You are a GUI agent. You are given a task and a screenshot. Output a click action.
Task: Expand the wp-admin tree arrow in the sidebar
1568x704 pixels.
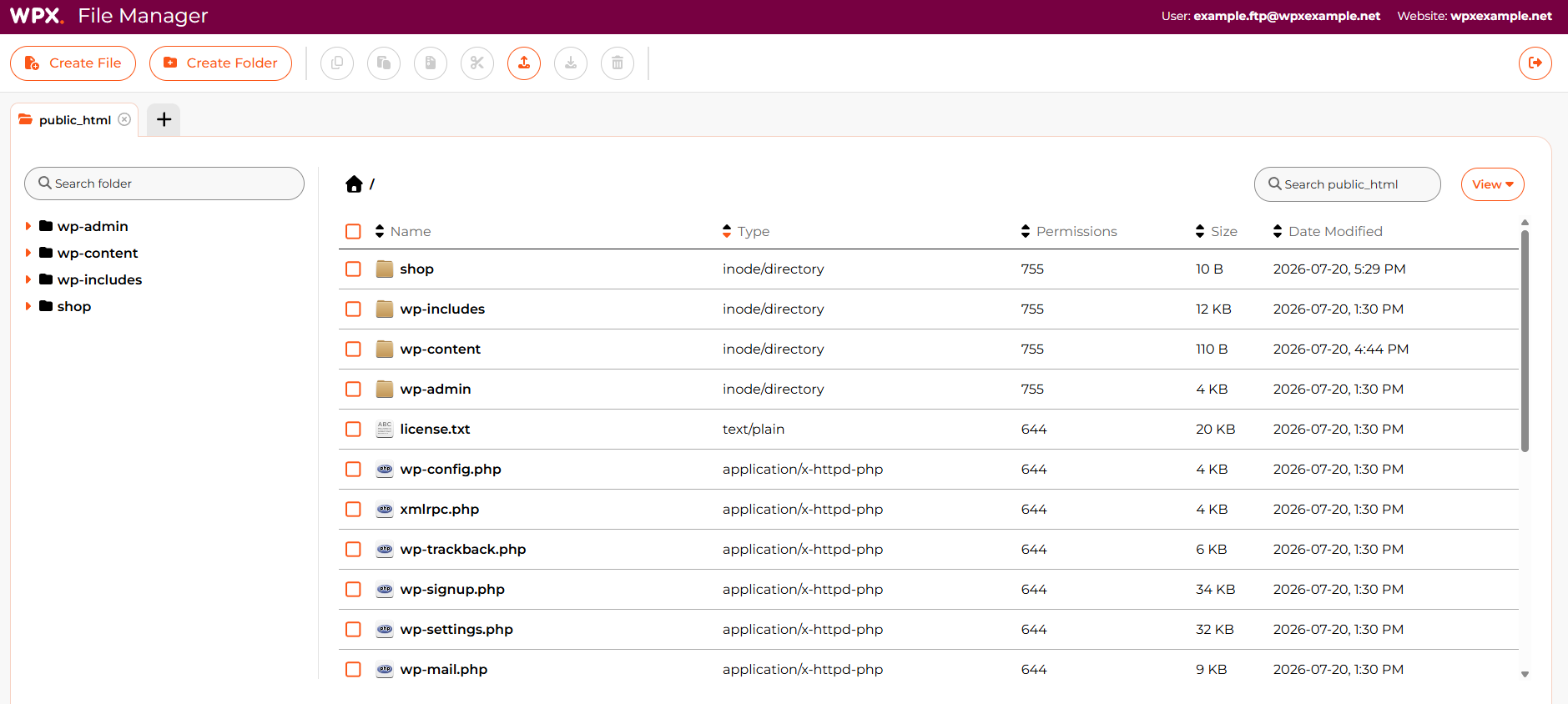pyautogui.click(x=28, y=226)
